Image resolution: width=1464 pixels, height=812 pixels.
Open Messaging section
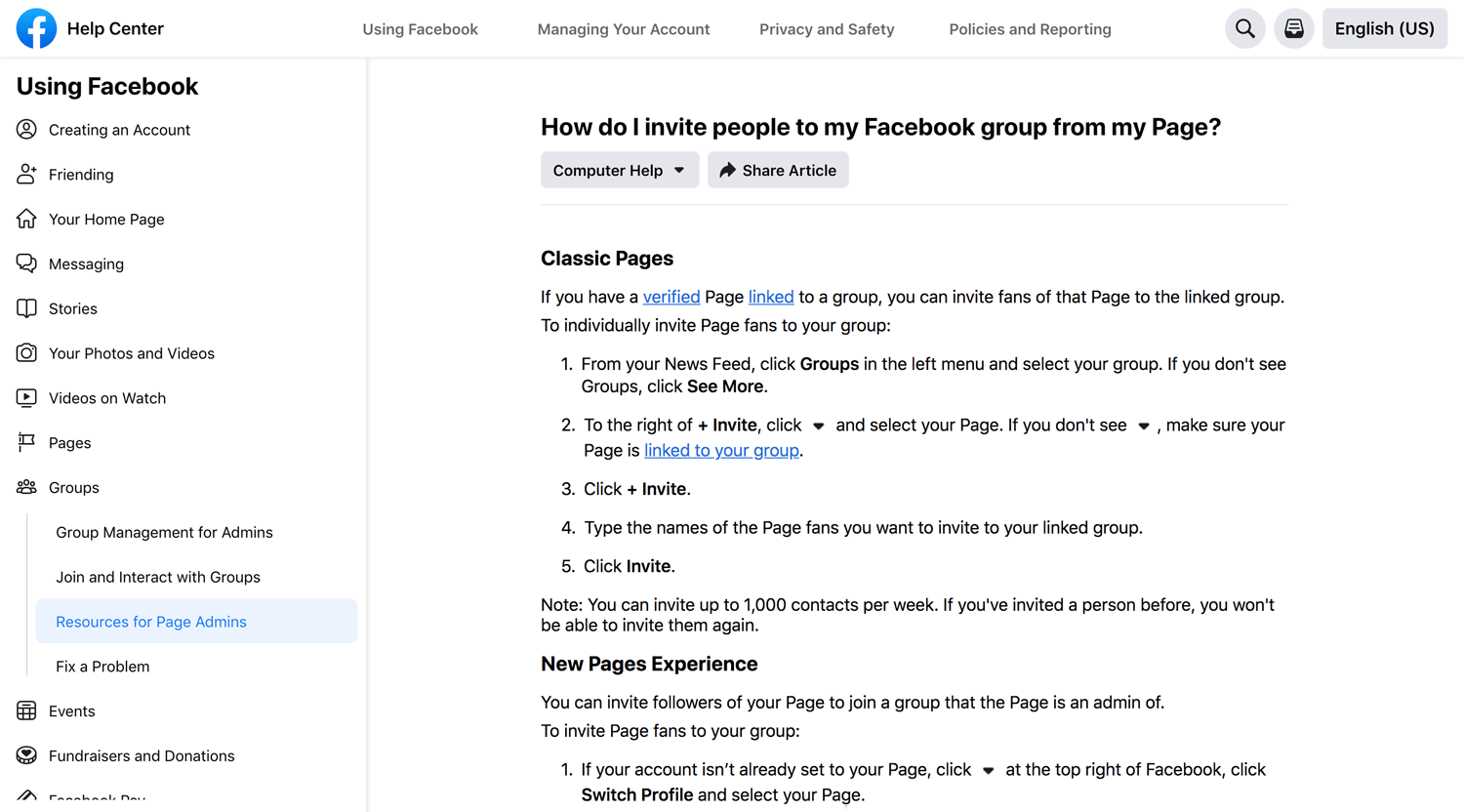point(86,264)
